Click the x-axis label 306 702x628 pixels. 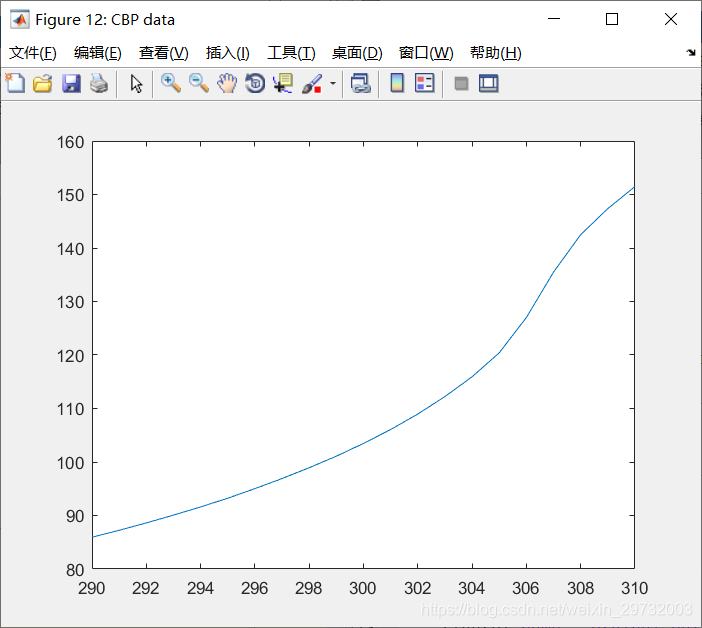(526, 588)
